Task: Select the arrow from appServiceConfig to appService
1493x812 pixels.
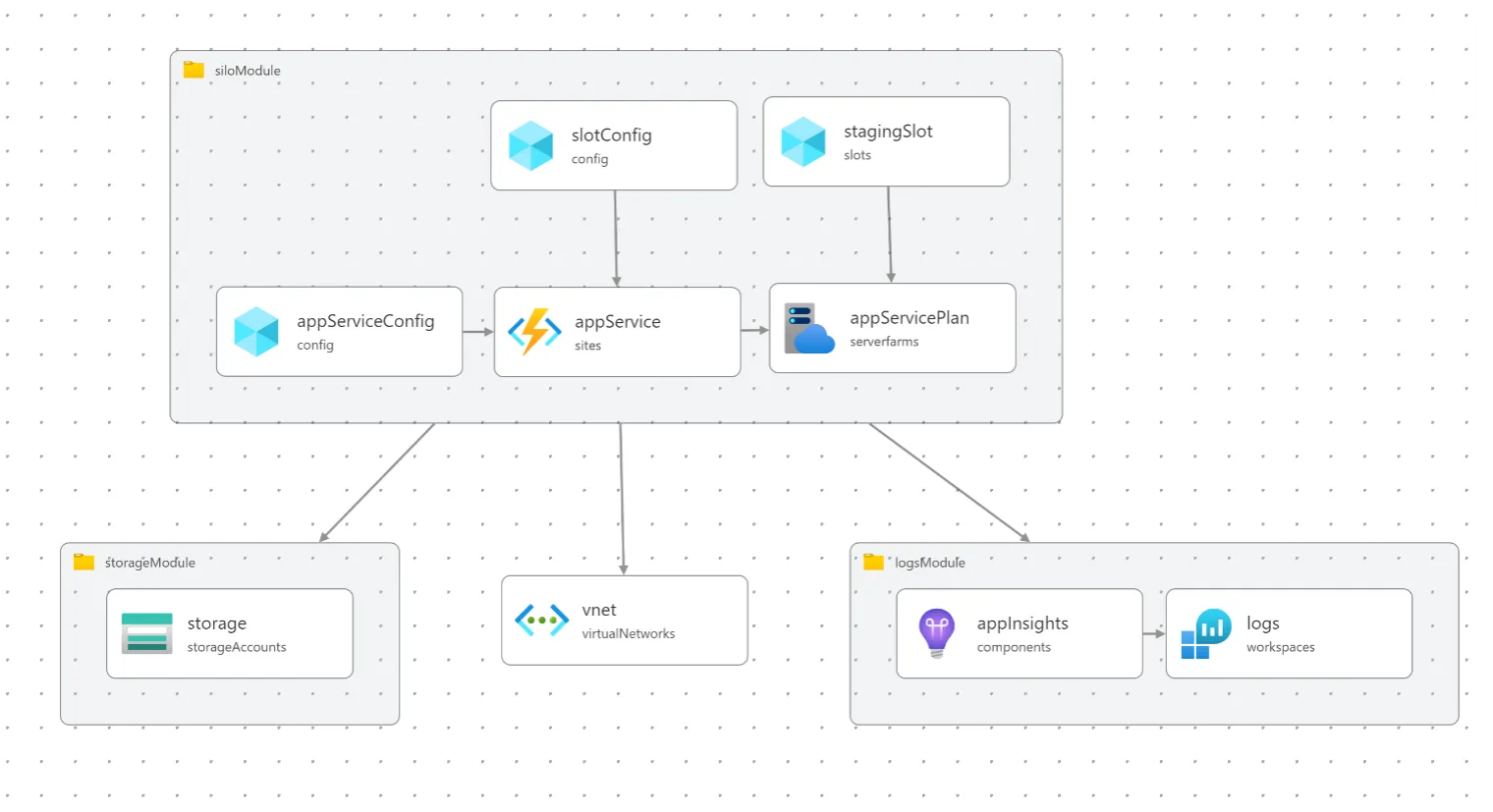Action: click(478, 332)
